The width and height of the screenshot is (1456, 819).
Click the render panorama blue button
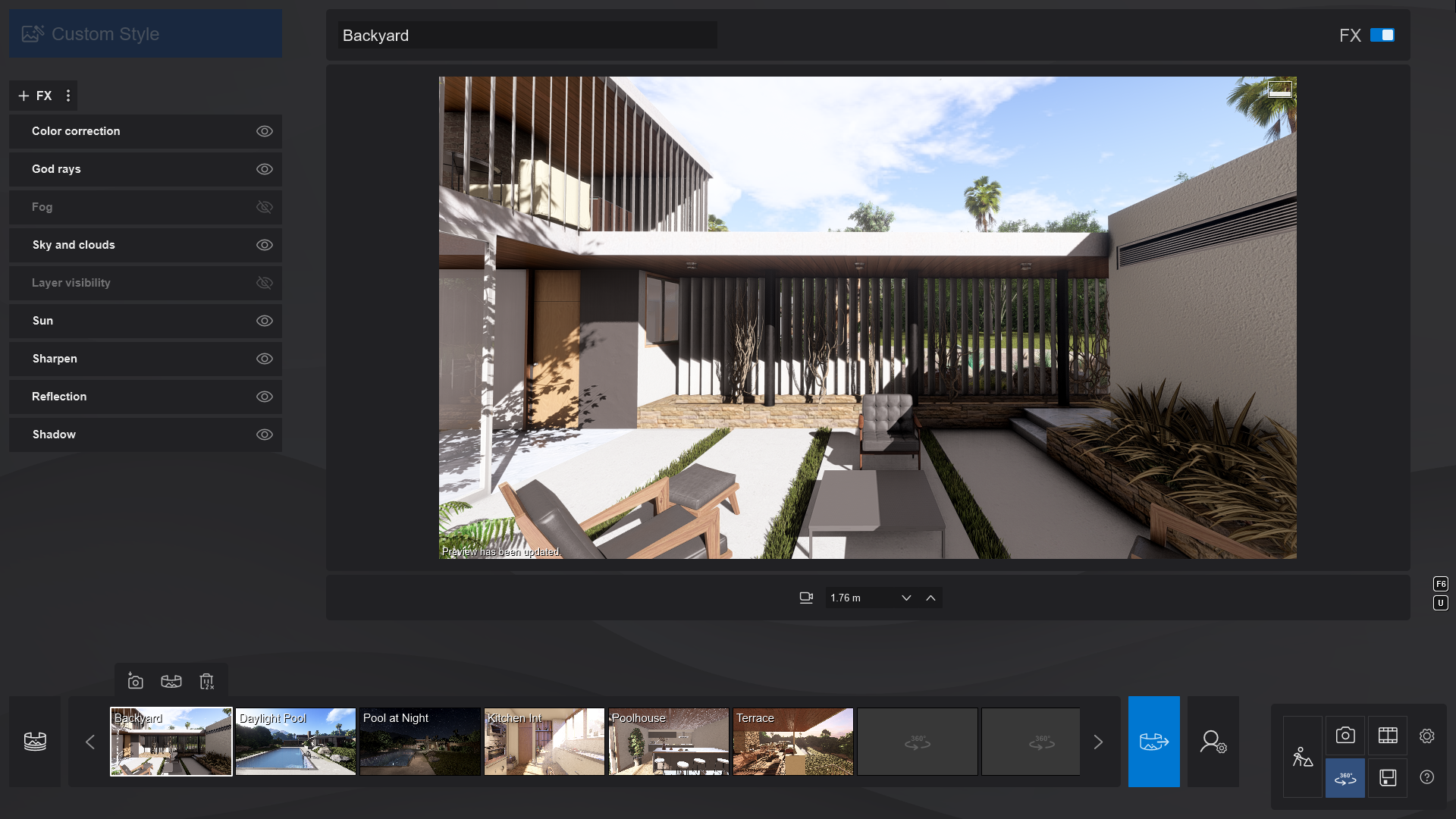(1153, 742)
